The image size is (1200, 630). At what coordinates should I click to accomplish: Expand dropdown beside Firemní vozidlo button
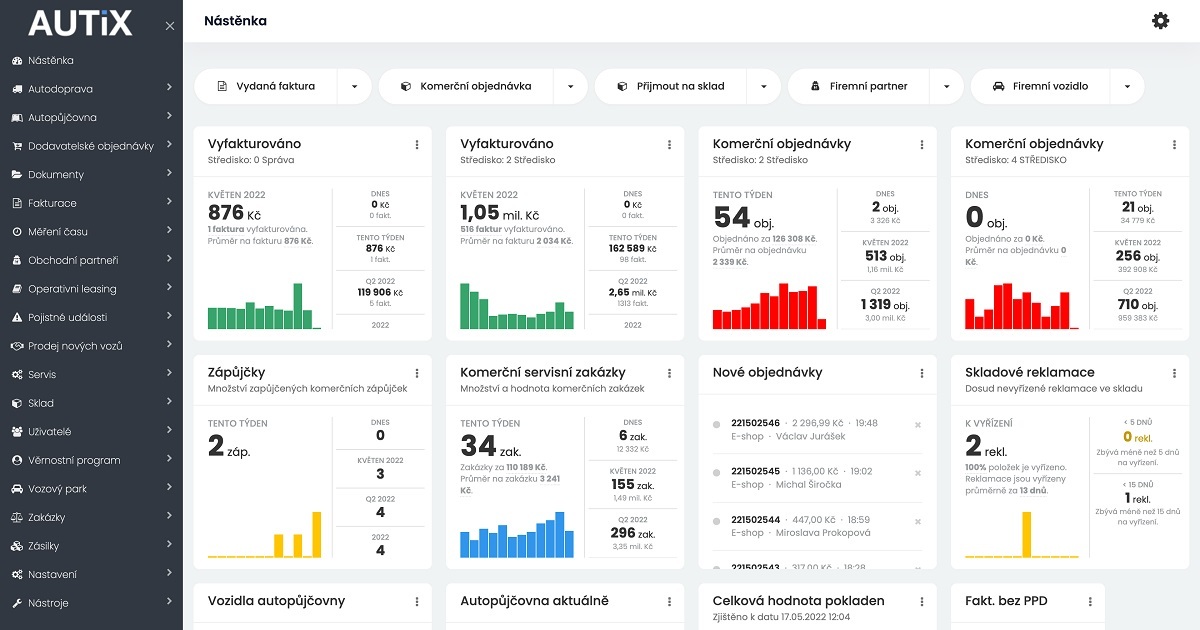[x=1127, y=87]
